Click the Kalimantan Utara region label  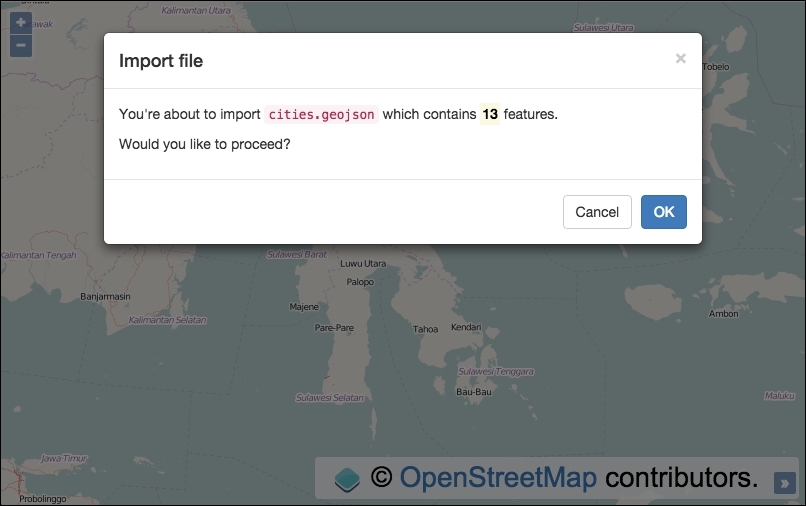[x=196, y=10]
